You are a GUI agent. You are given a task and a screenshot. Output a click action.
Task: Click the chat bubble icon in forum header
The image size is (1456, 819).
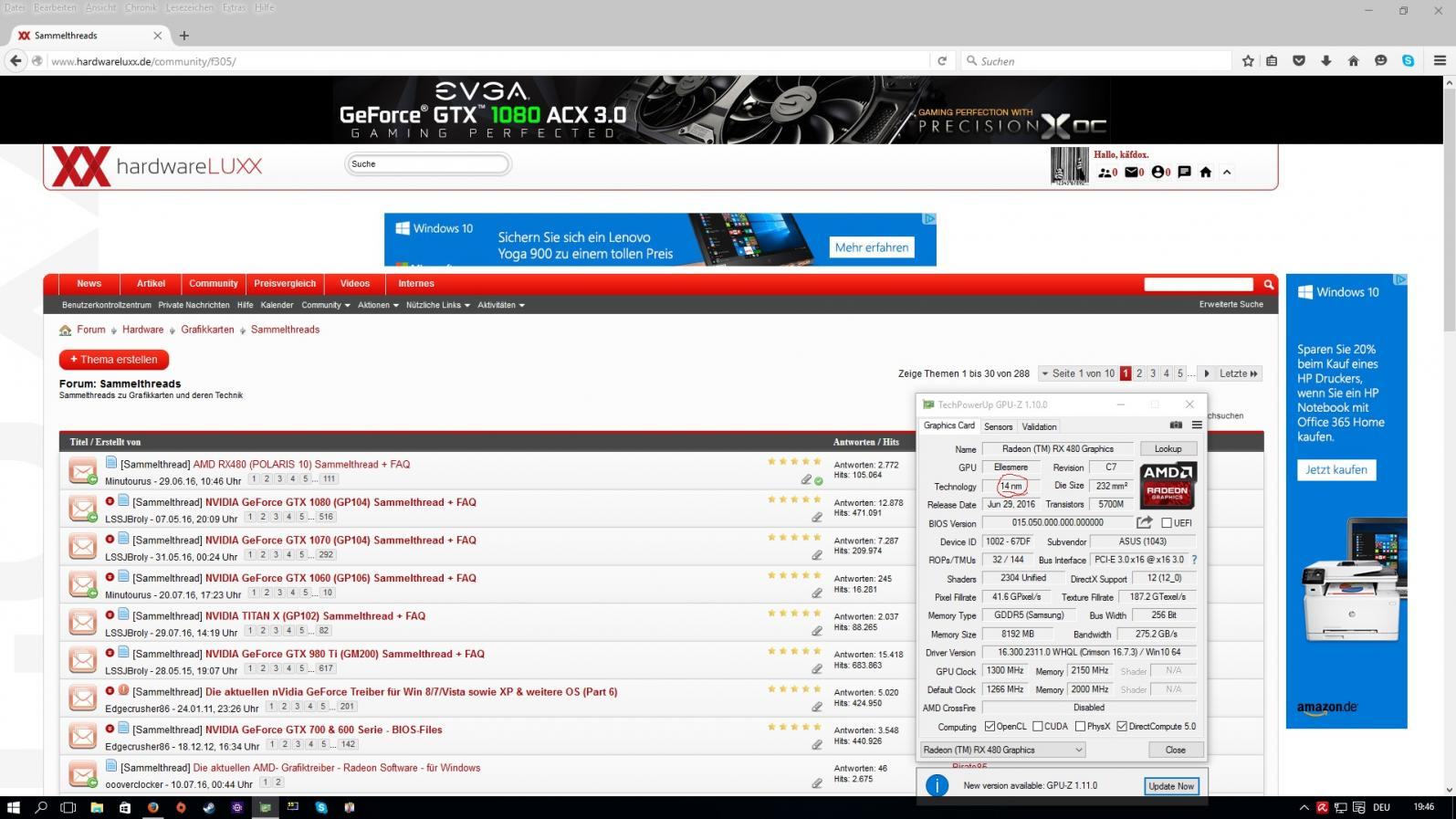pos(1184,172)
